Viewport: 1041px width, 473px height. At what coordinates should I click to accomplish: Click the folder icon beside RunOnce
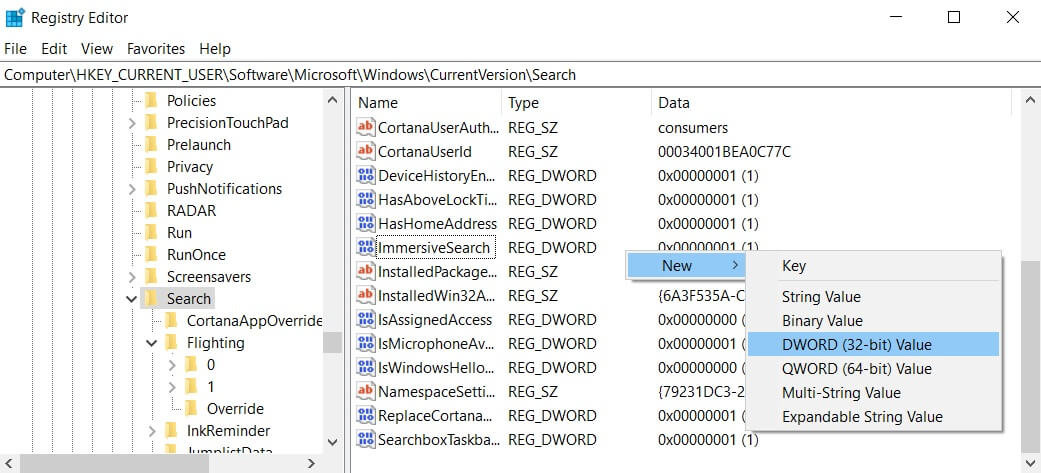152,254
